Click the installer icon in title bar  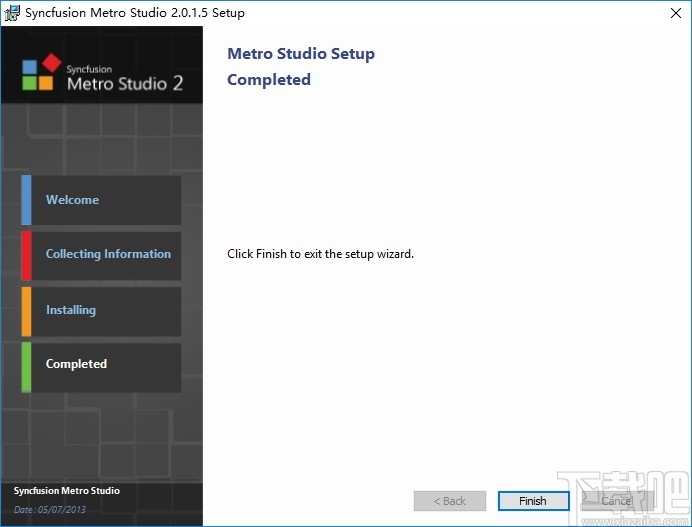pos(11,13)
